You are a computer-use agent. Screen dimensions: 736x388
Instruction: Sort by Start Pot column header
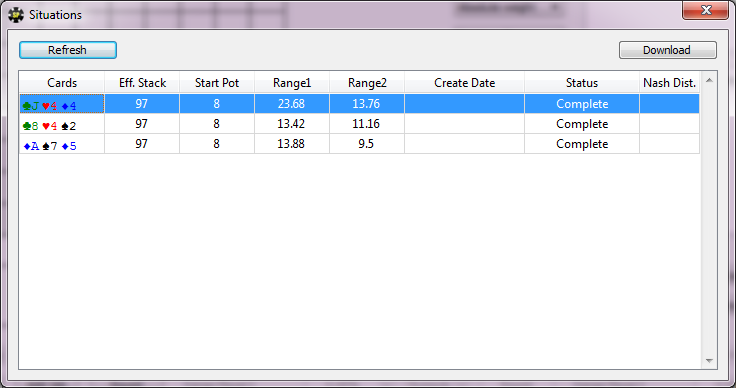[217, 83]
